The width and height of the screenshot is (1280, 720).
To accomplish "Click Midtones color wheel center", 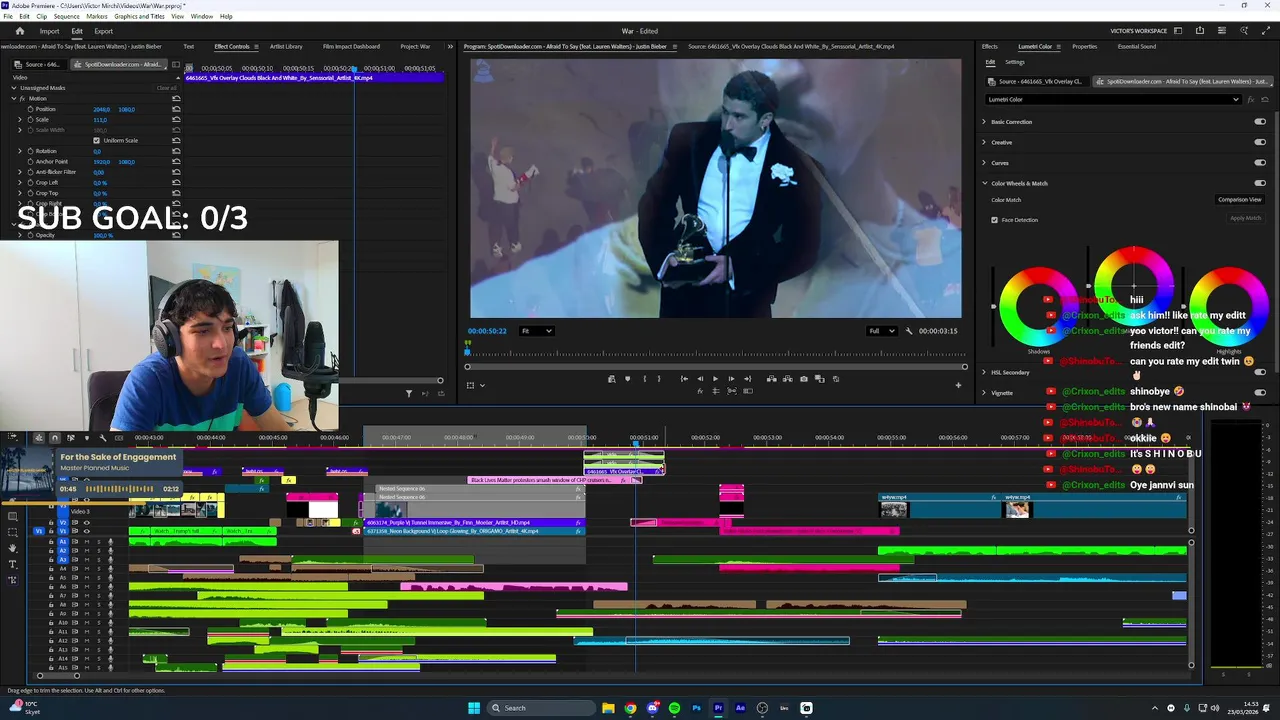I will pos(1134,286).
